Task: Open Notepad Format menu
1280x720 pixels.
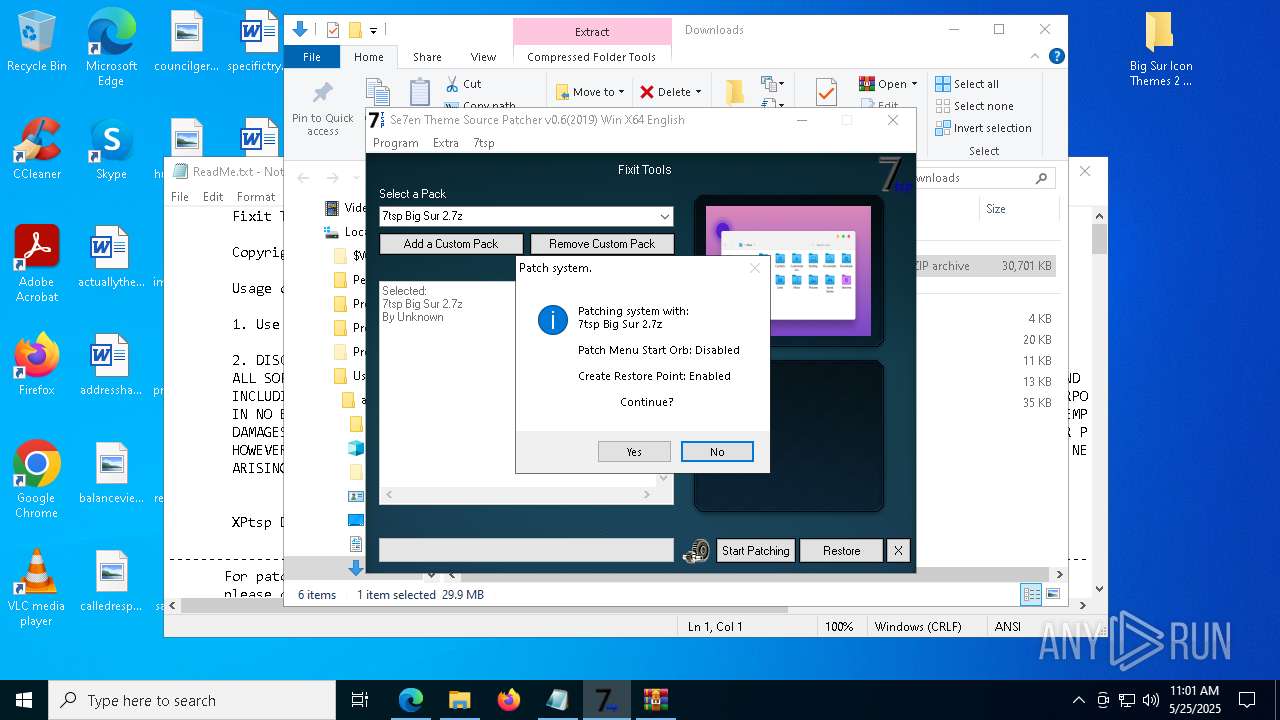Action: (256, 197)
